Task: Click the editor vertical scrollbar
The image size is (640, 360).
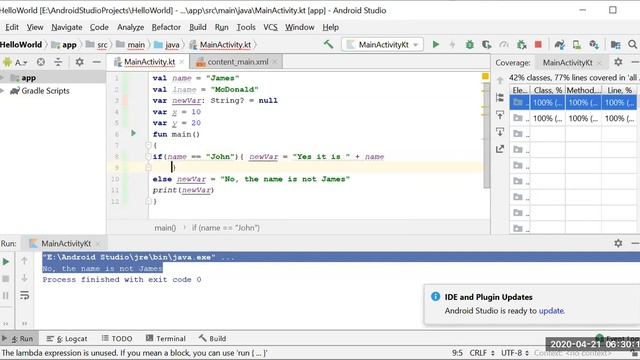Action: (486, 135)
